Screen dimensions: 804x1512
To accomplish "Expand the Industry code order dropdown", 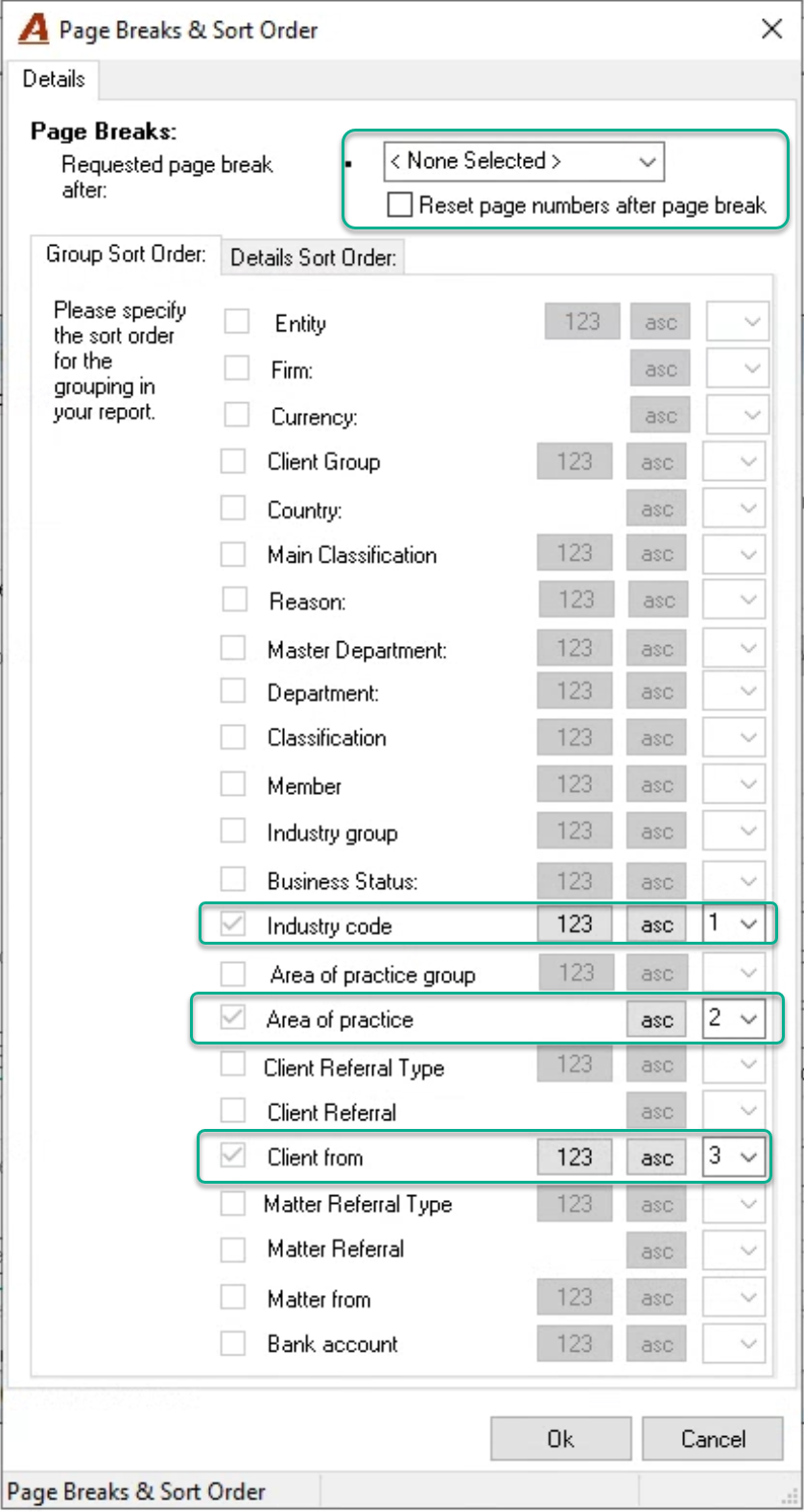I will 734,924.
